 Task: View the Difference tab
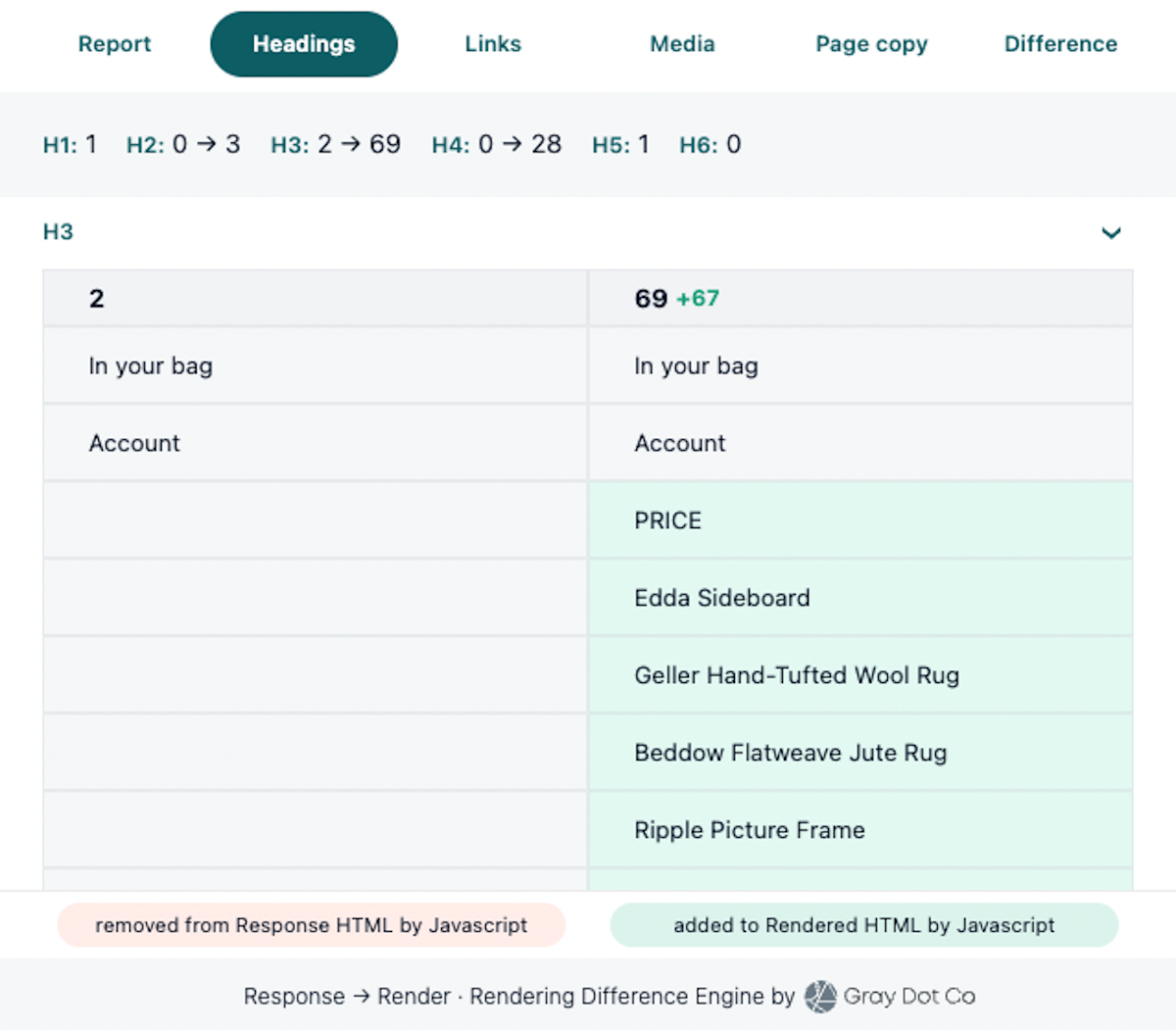[x=1060, y=44]
